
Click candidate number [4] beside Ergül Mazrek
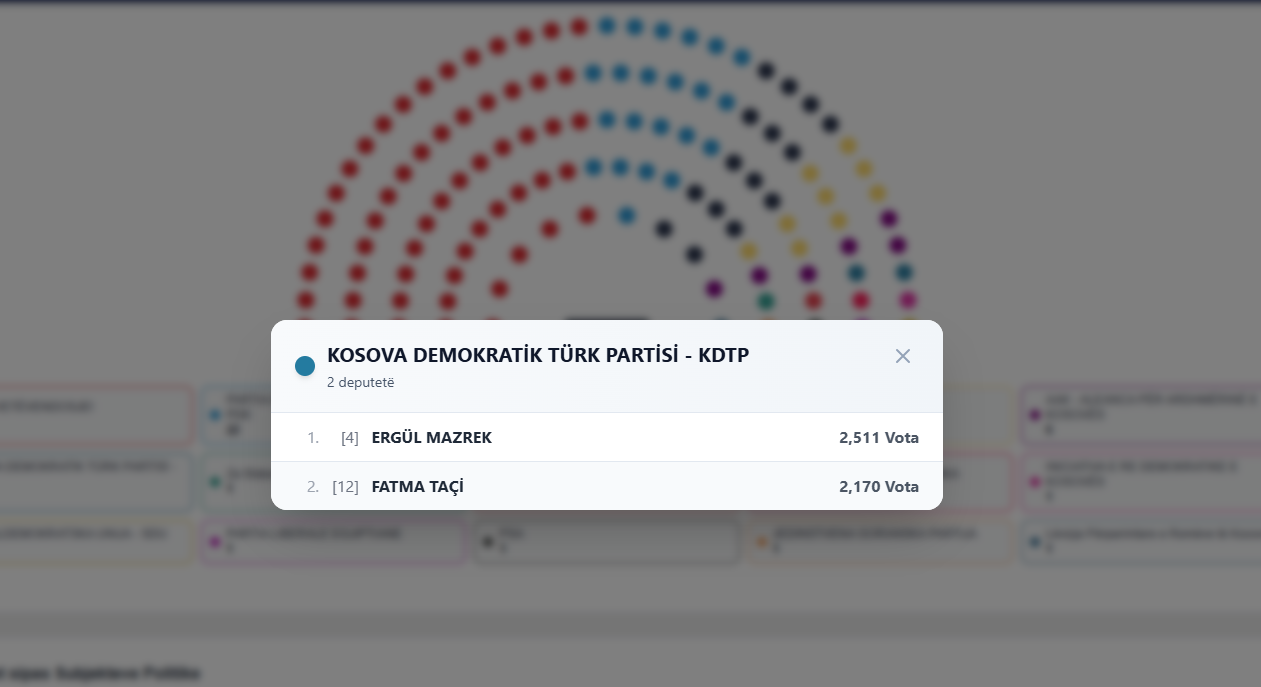349,438
